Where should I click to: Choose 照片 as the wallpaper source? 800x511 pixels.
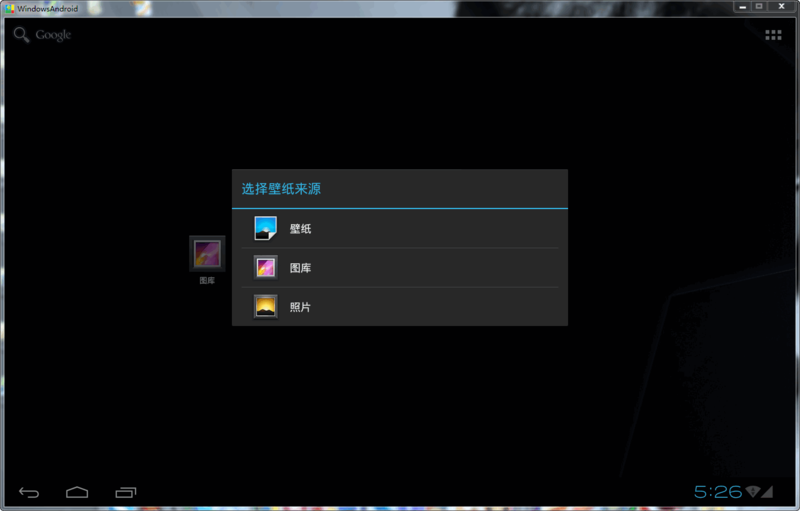[x=399, y=307]
